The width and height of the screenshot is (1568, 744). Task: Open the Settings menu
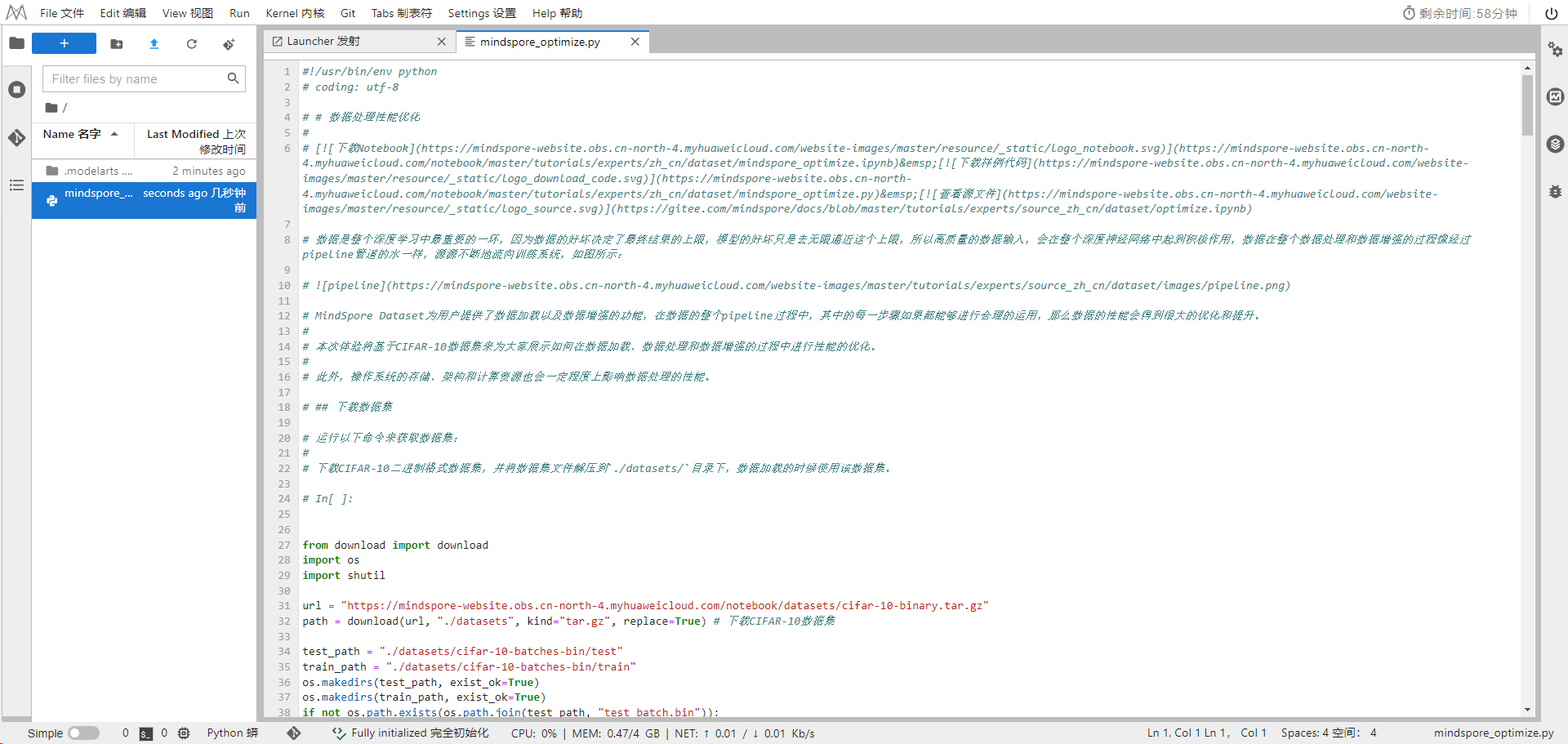click(482, 13)
